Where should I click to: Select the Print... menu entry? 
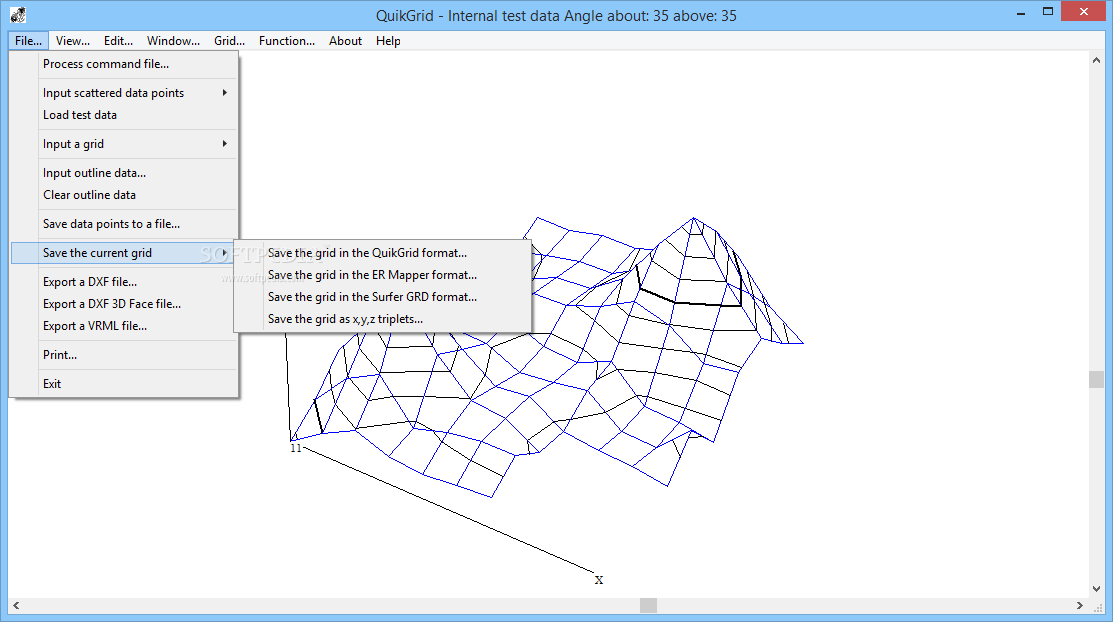(x=124, y=355)
